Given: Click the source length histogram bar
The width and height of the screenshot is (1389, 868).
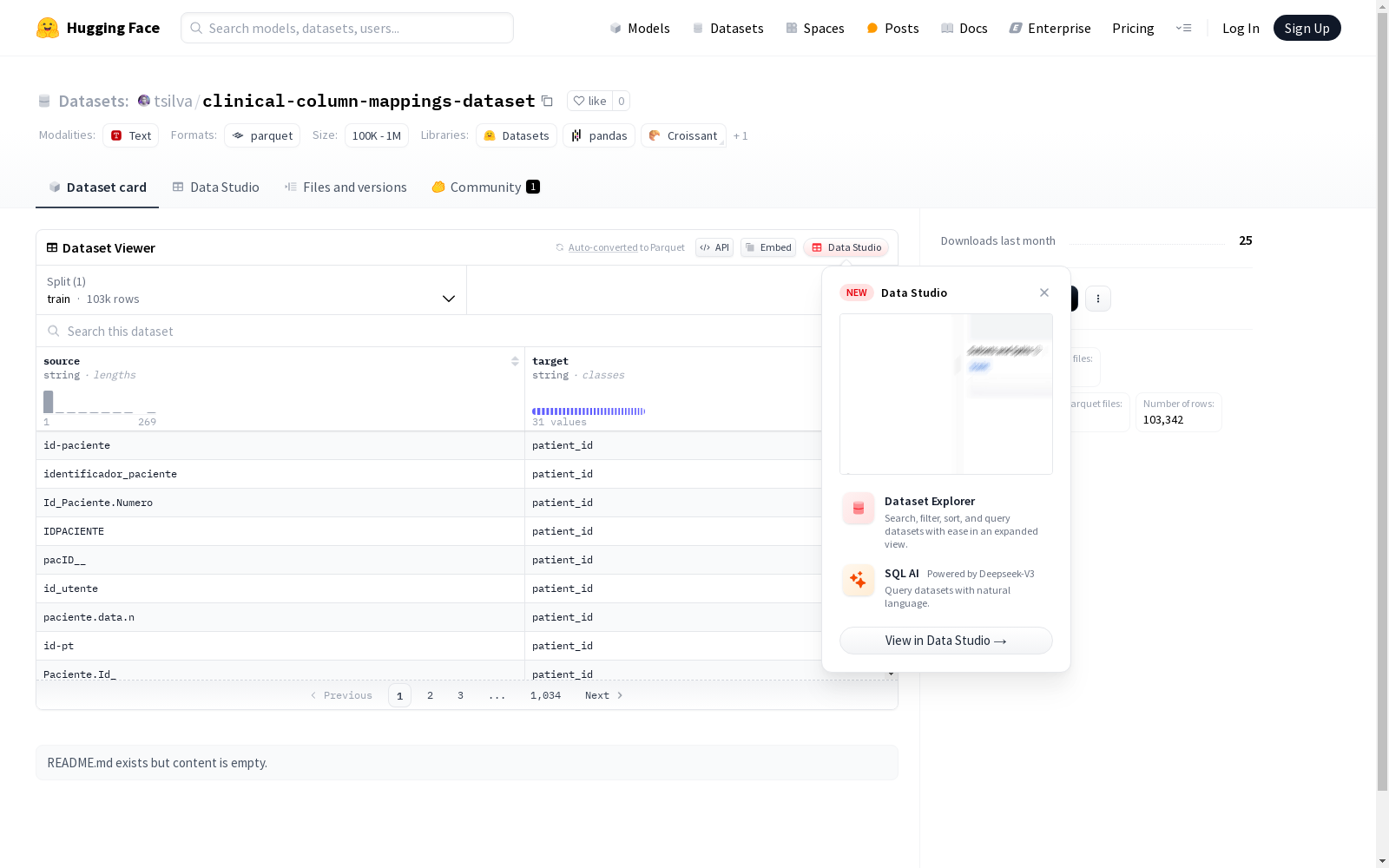Looking at the screenshot, I should pos(49,402).
